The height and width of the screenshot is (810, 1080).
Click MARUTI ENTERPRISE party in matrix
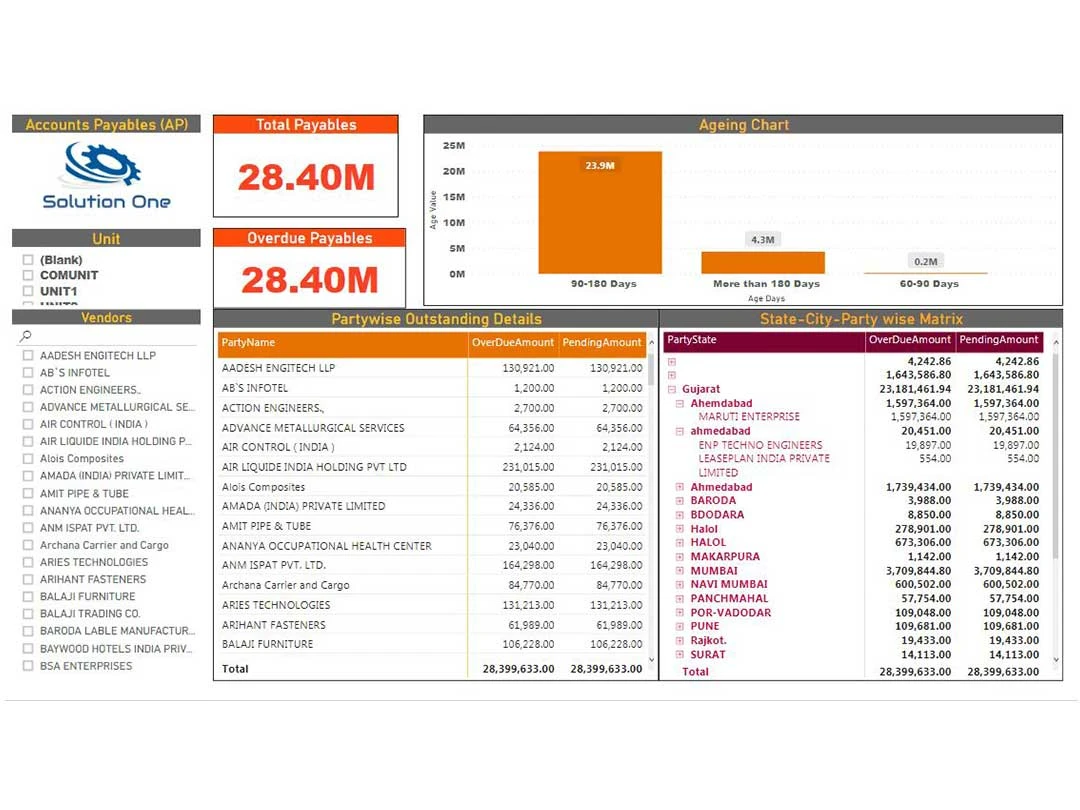[x=749, y=417]
